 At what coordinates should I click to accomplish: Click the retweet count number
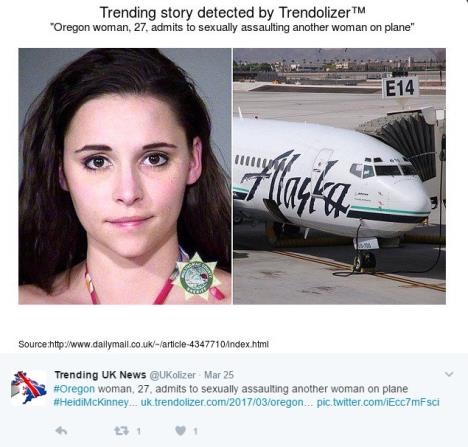point(139,431)
